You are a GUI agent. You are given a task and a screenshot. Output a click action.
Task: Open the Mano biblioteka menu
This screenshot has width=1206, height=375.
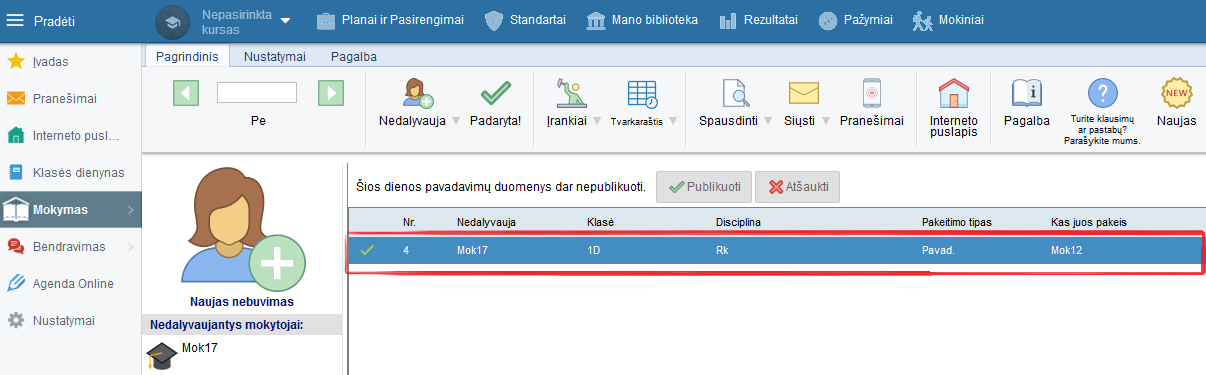click(641, 20)
